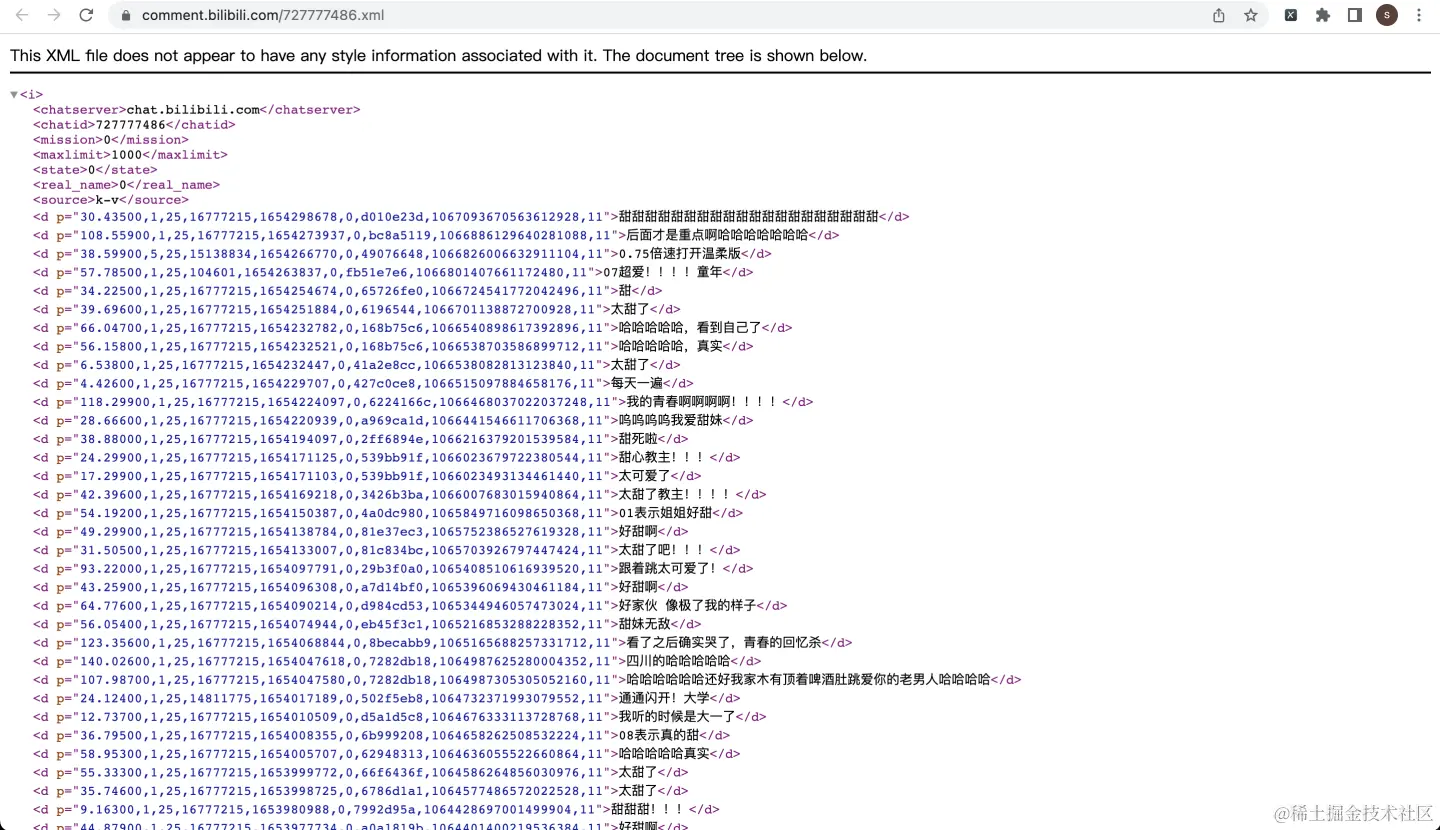Click the XML style information notice text
1440x830 pixels.
(x=439, y=56)
